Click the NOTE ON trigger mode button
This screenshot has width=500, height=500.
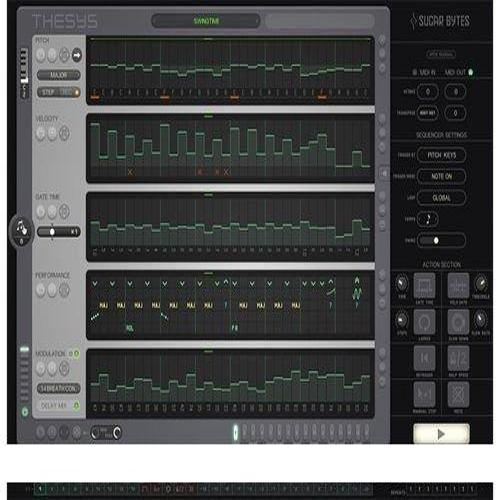441,176
